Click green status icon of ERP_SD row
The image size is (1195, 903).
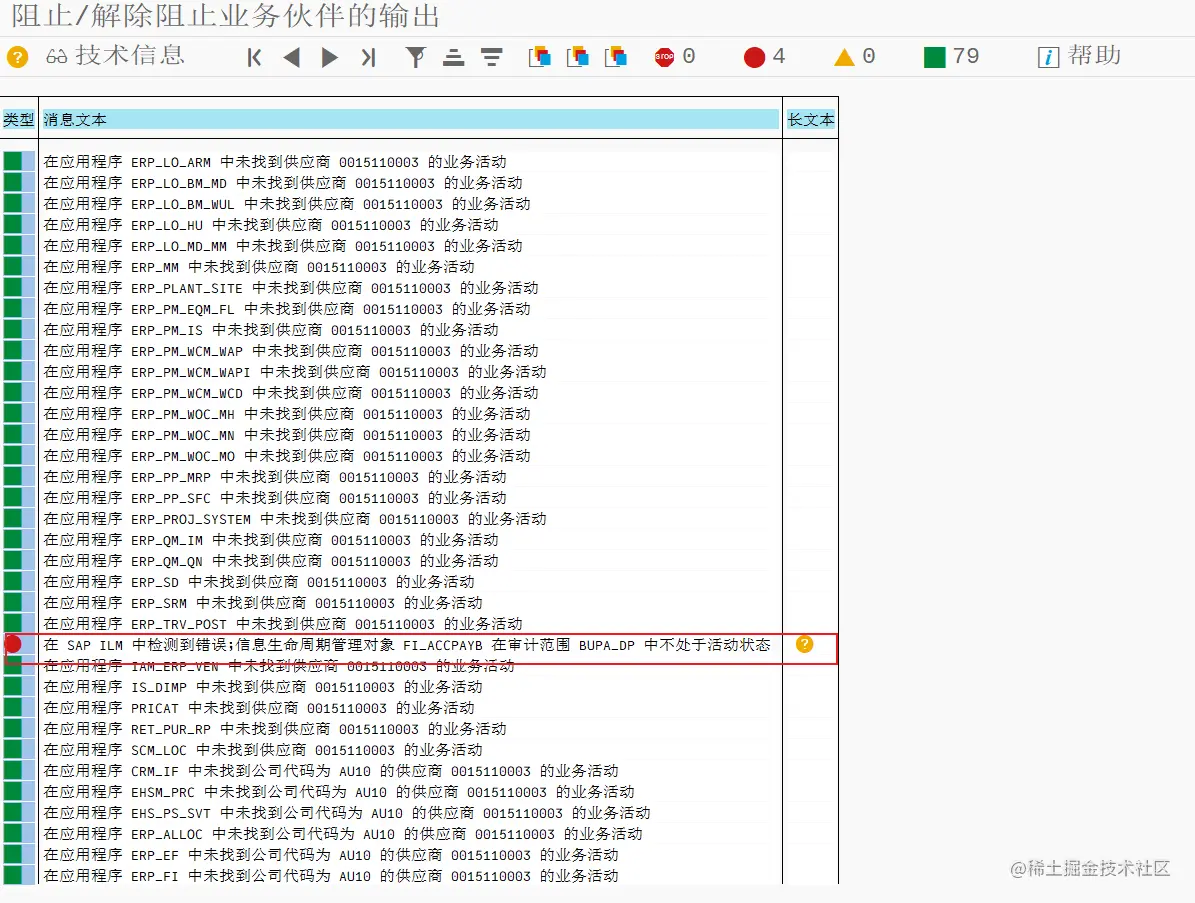click(13, 582)
